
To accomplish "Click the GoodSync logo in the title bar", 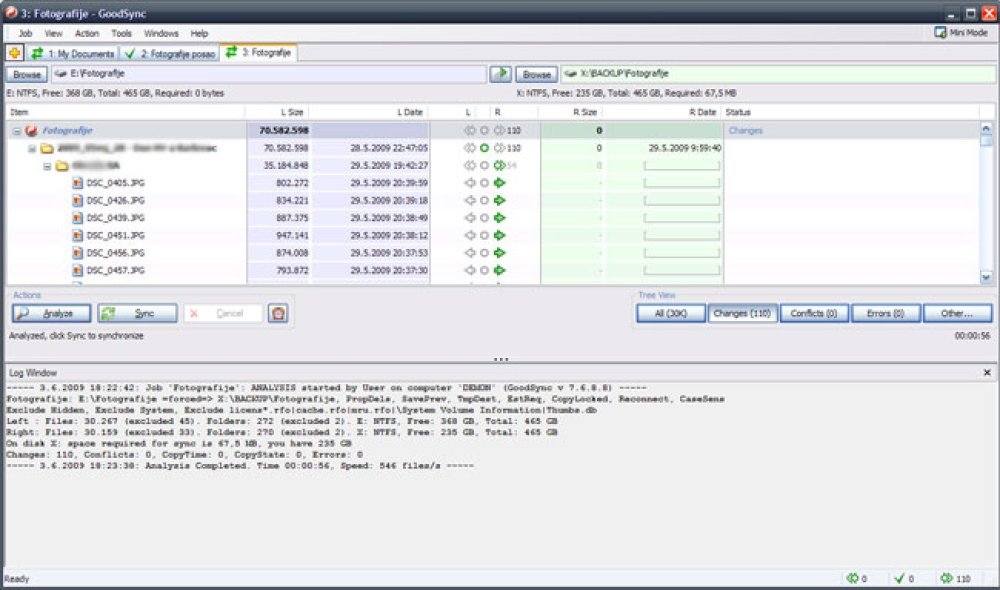I will point(11,12).
